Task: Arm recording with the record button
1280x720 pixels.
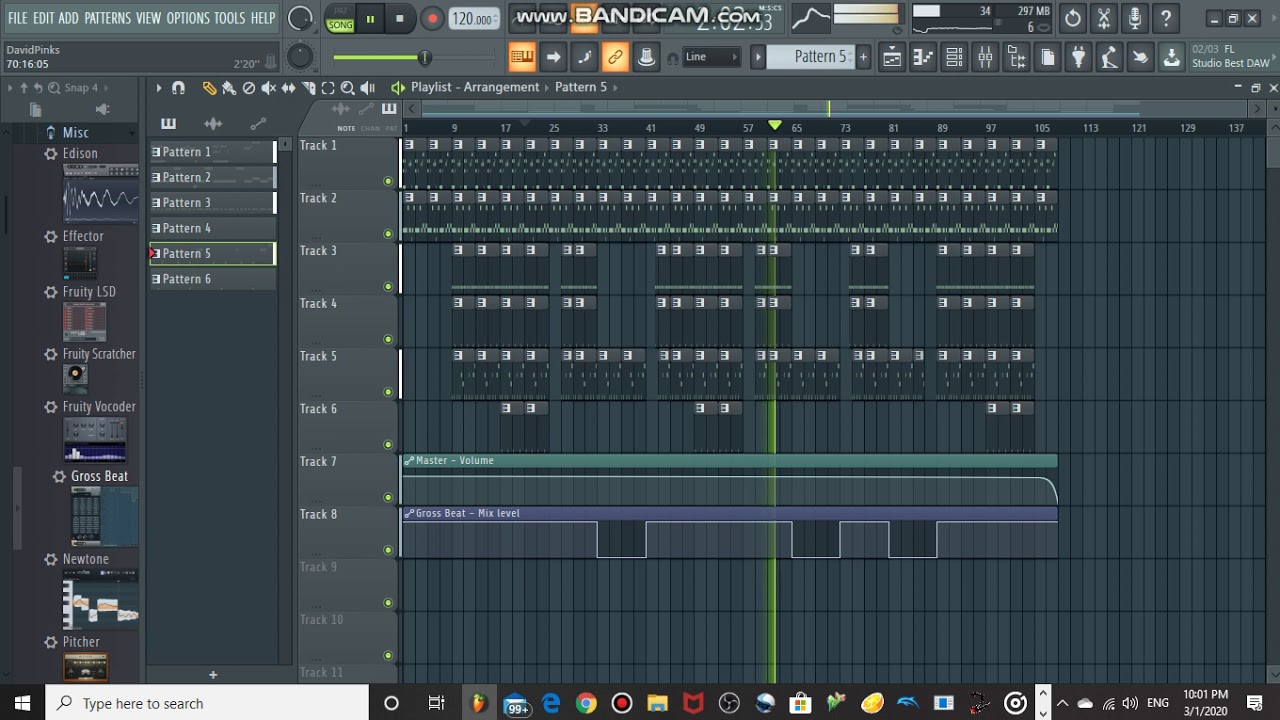Action: [x=432, y=18]
